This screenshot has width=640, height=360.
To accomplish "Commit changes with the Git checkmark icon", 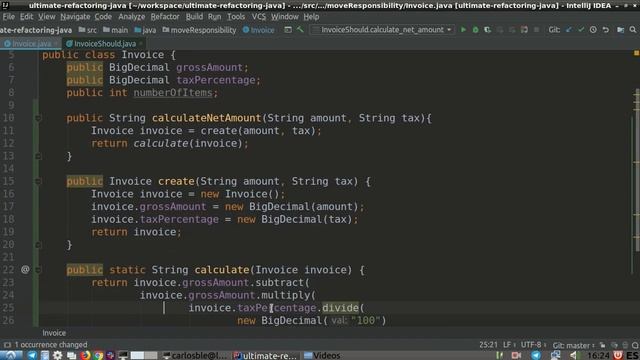I will (x=581, y=30).
